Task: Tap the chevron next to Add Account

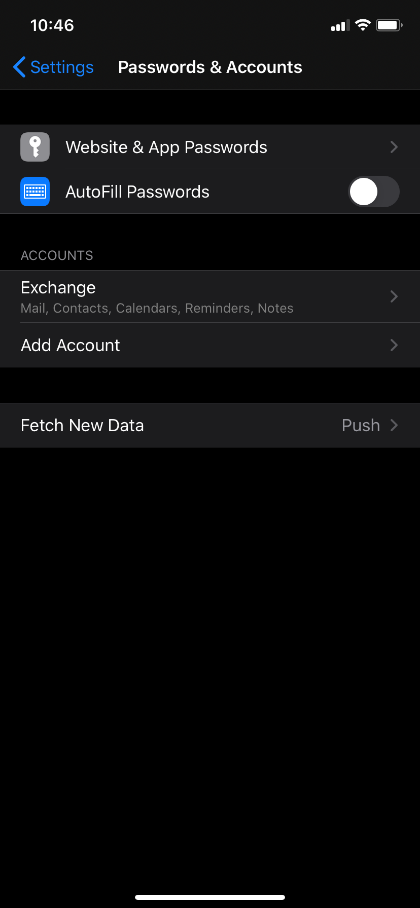Action: click(x=394, y=345)
